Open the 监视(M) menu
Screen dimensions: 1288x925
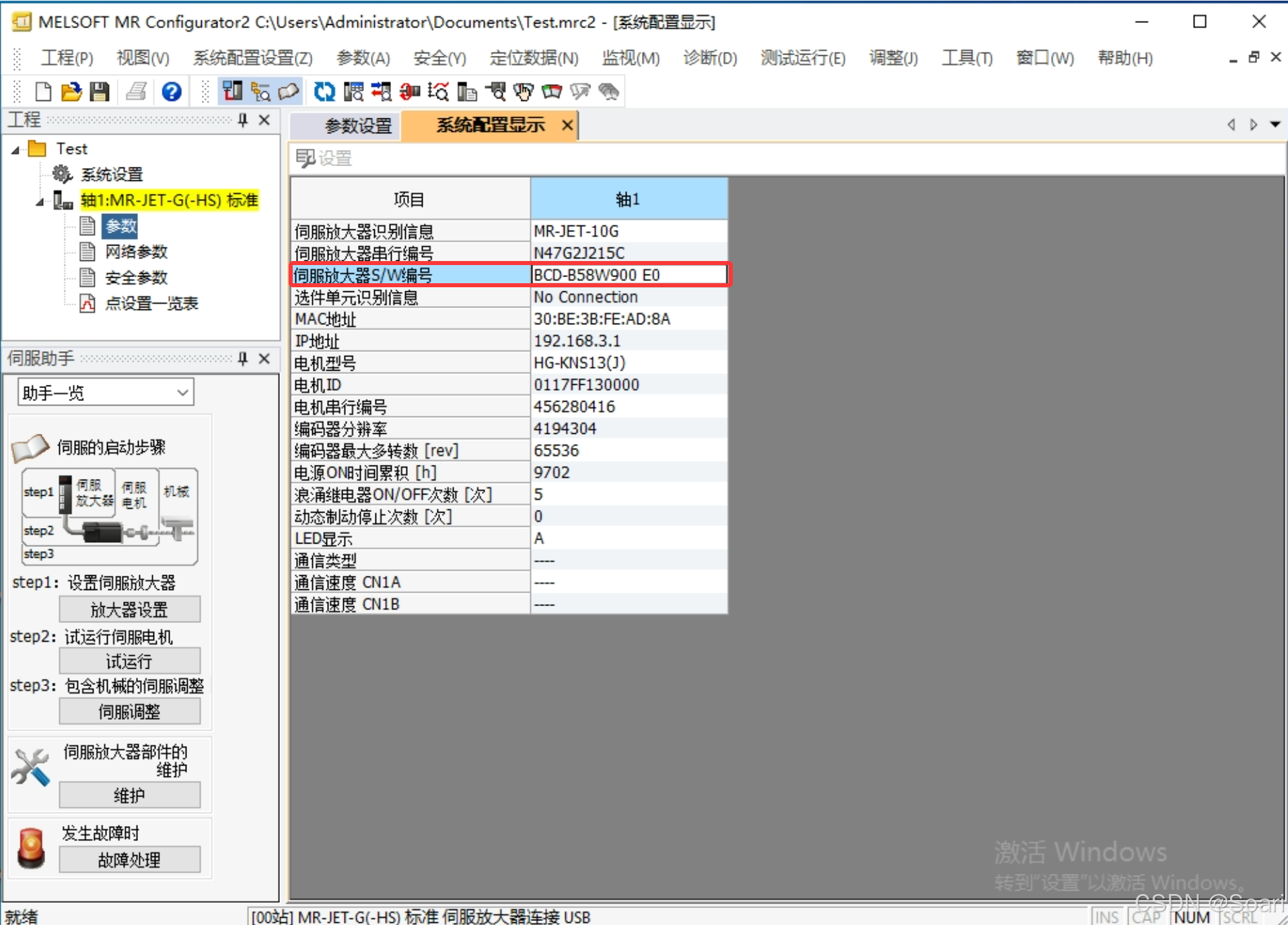coord(631,59)
